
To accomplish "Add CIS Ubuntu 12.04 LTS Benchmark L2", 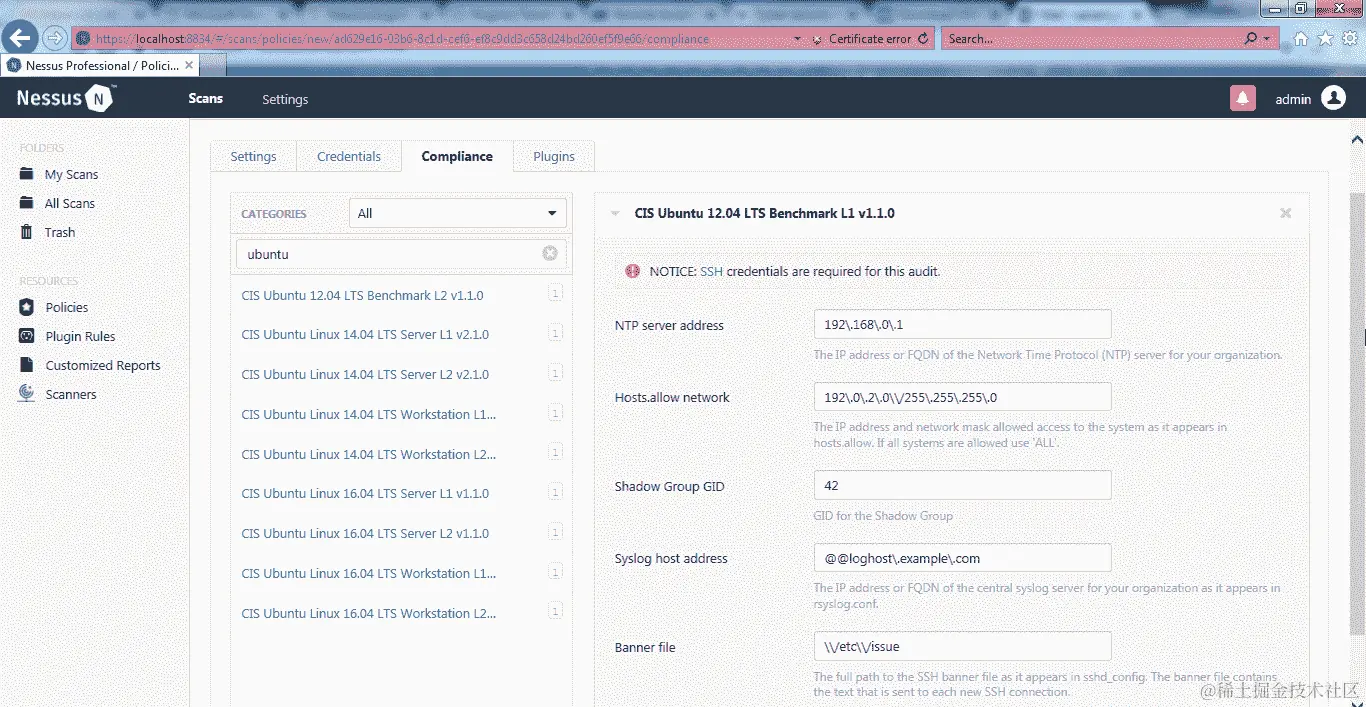I will (x=362, y=295).
